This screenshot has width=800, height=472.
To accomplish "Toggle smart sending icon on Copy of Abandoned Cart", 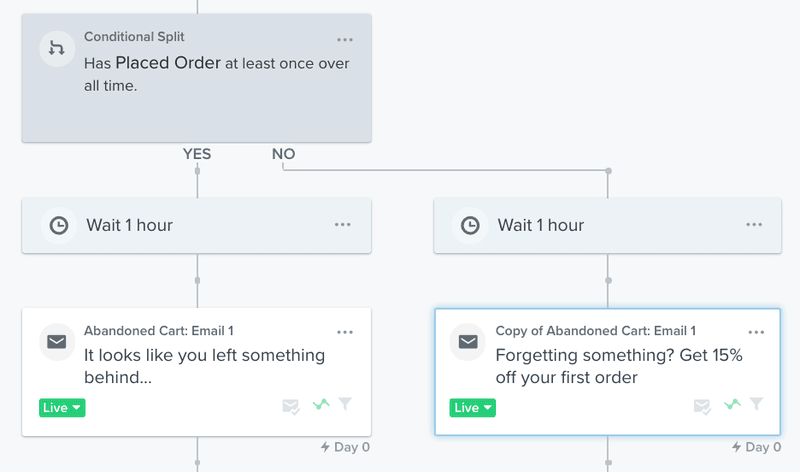I will click(x=702, y=407).
